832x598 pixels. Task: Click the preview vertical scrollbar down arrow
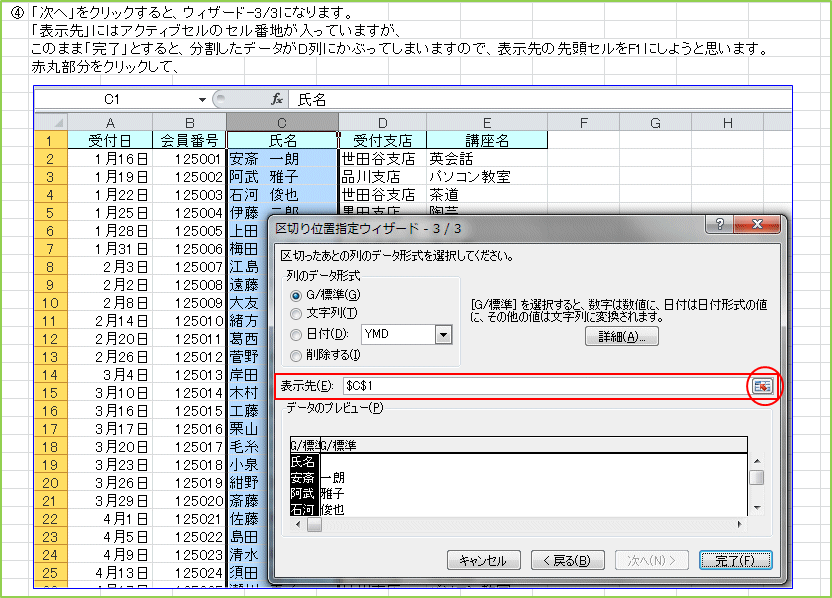click(757, 508)
